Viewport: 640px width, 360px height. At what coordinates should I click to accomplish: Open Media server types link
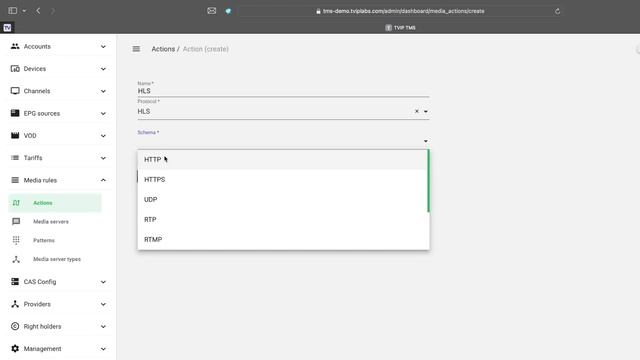pyautogui.click(x=57, y=259)
